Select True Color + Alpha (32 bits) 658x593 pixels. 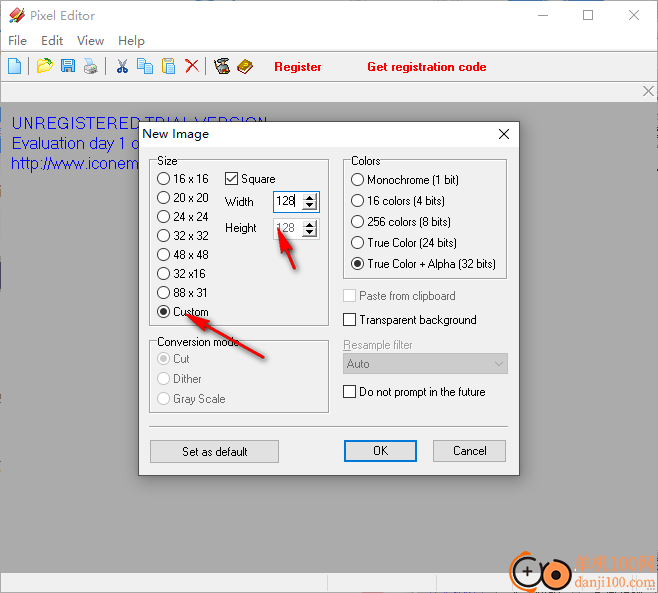point(423,264)
